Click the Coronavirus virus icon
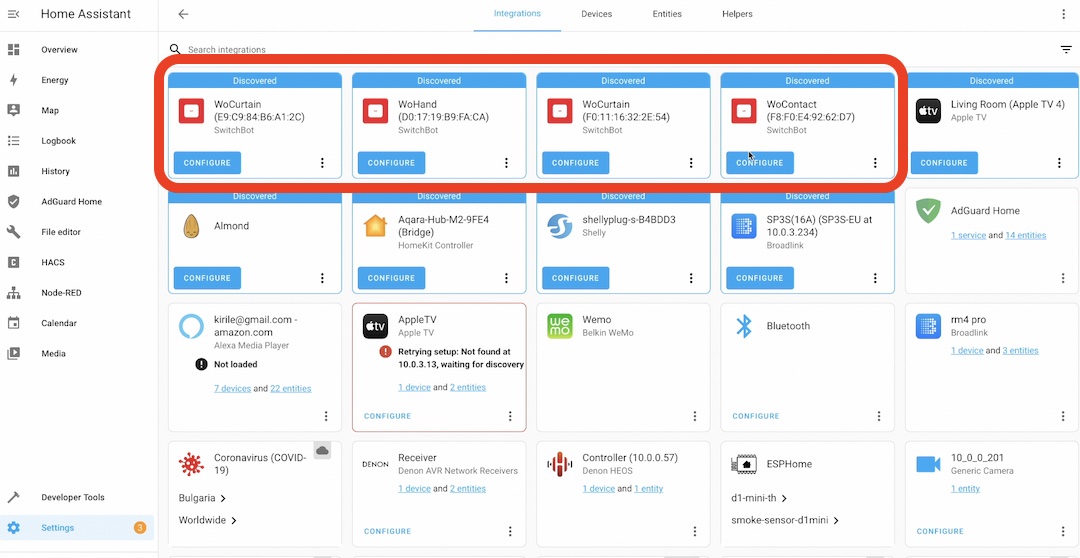 tap(191, 464)
